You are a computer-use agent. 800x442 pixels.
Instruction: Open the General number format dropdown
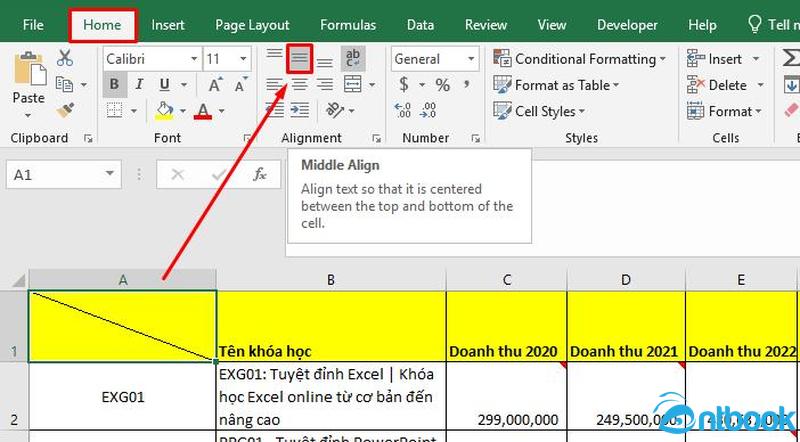coord(471,59)
